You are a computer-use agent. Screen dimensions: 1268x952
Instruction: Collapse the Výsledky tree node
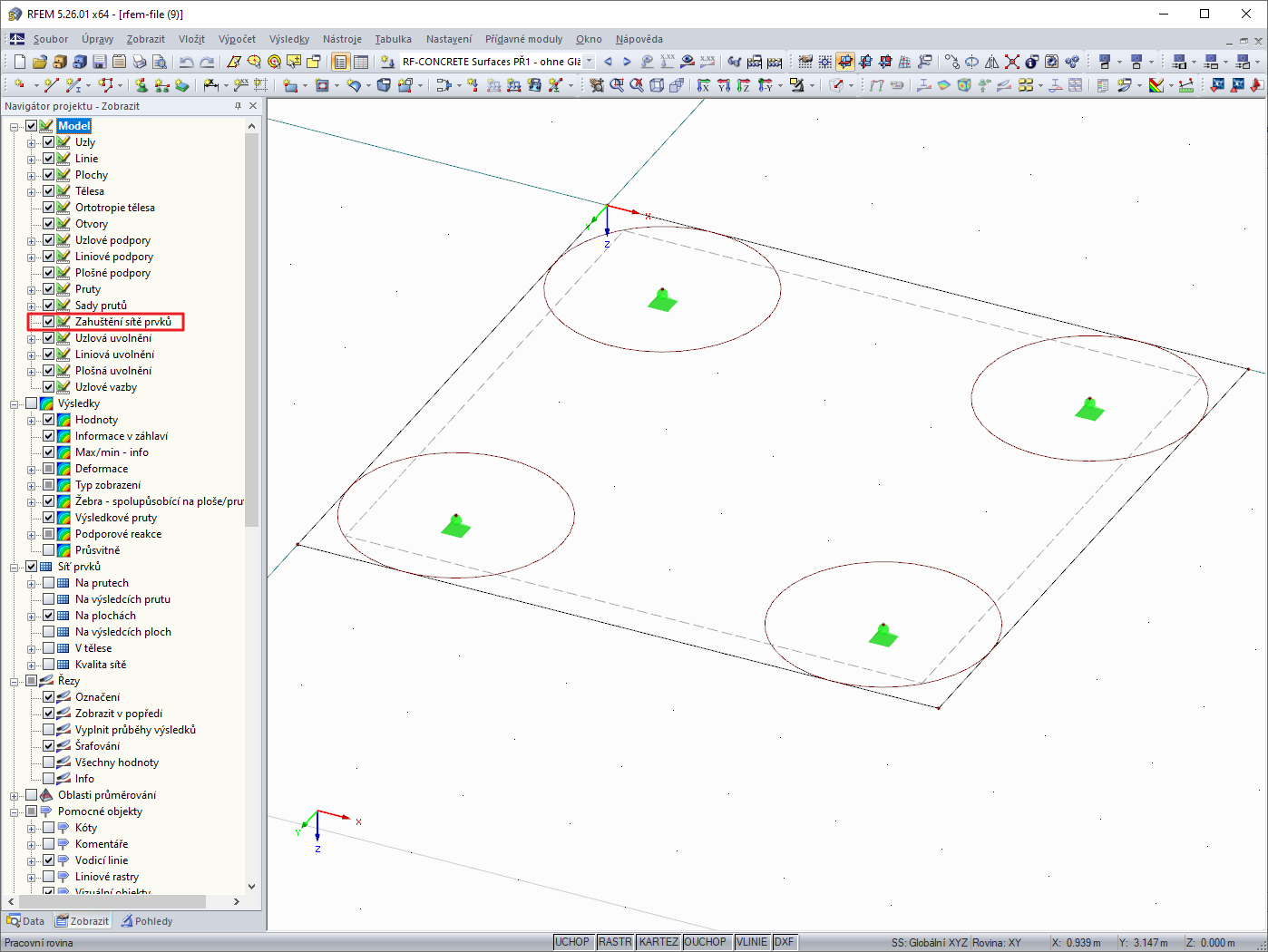[x=15, y=403]
